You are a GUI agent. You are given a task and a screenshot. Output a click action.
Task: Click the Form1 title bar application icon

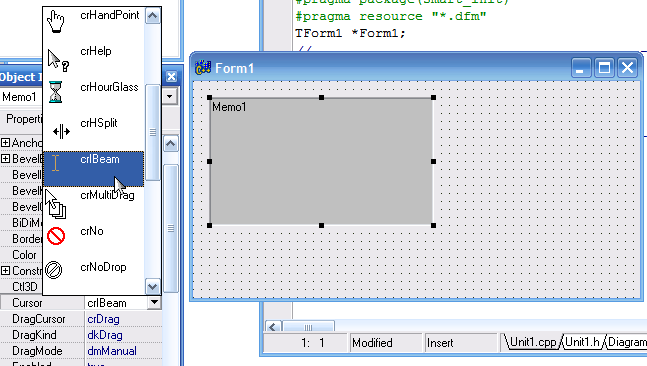[x=203, y=68]
